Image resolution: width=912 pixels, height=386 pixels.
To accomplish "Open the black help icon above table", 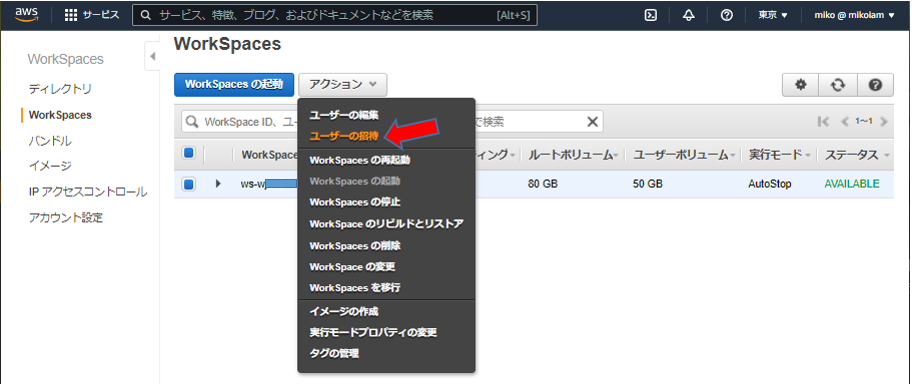I will 874,85.
